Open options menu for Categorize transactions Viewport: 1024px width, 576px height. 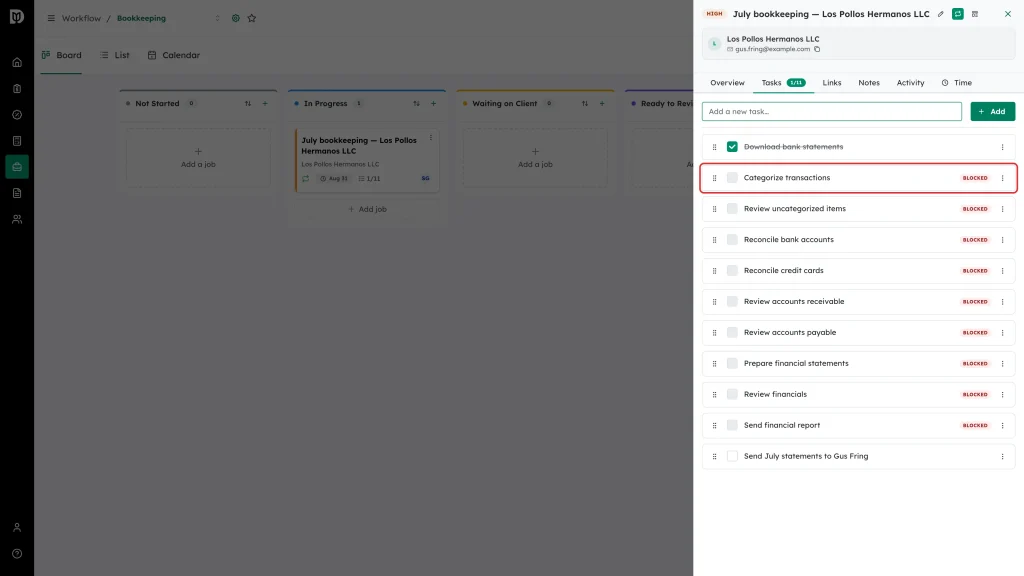click(1002, 178)
